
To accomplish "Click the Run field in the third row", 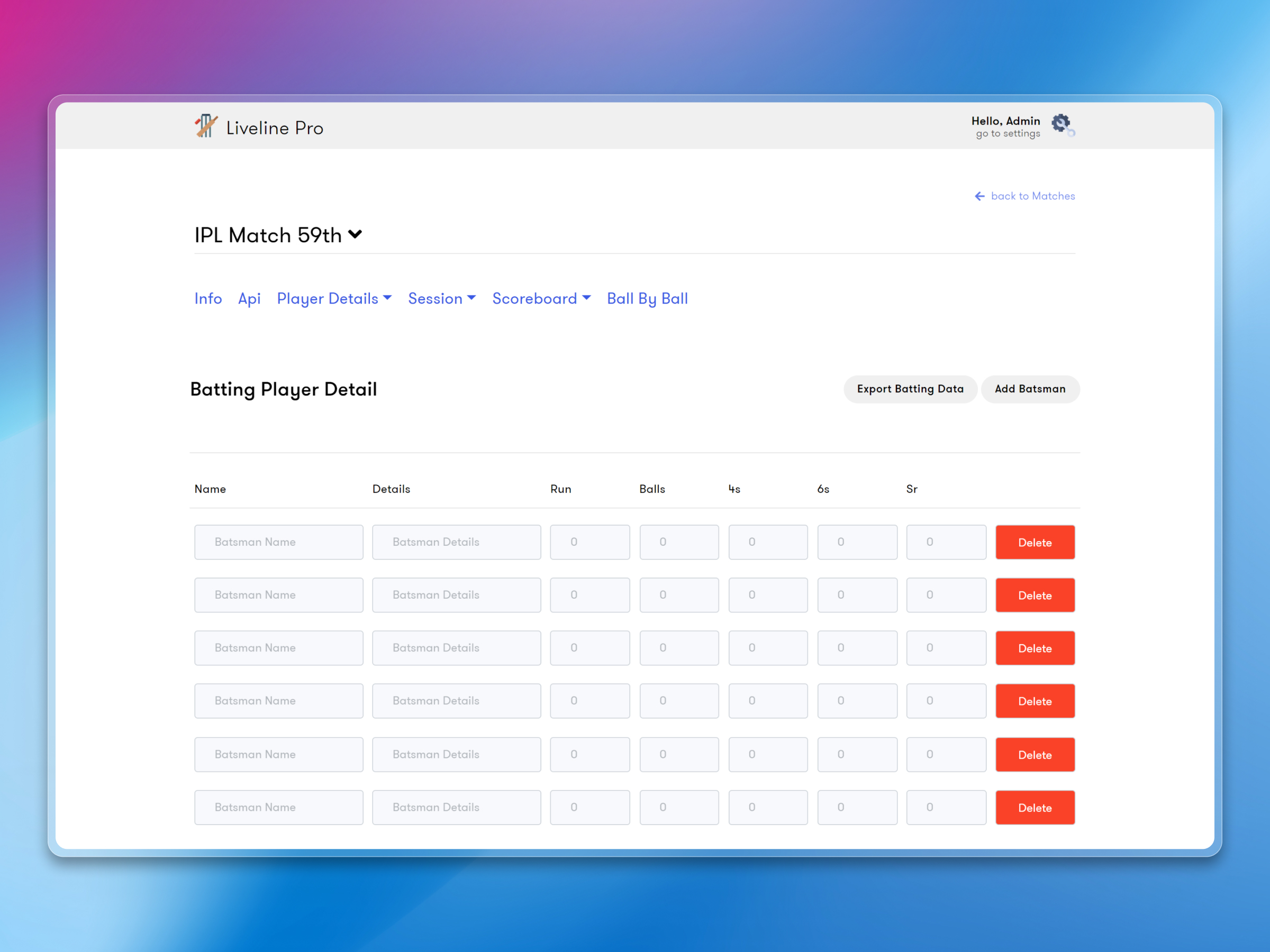I will [x=589, y=648].
